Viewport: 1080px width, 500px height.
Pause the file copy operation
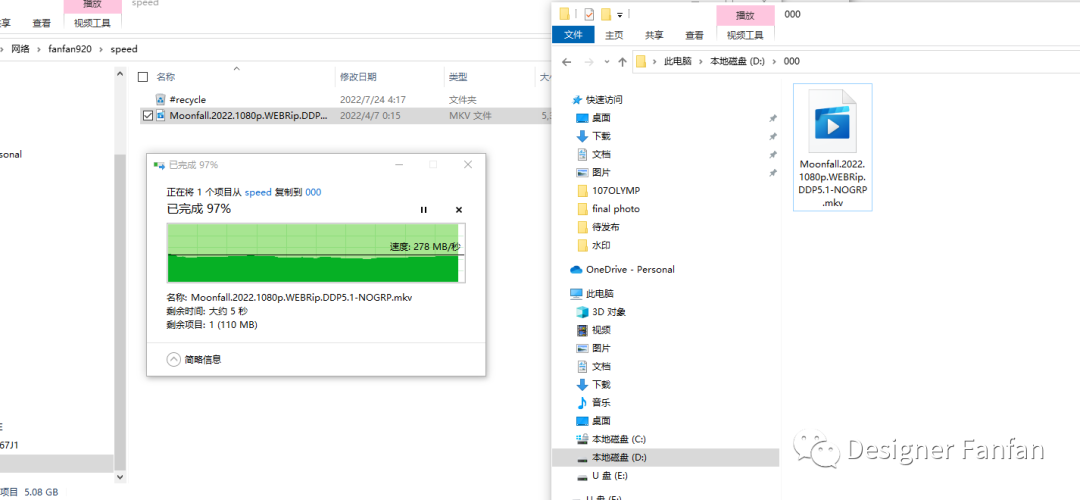424,210
